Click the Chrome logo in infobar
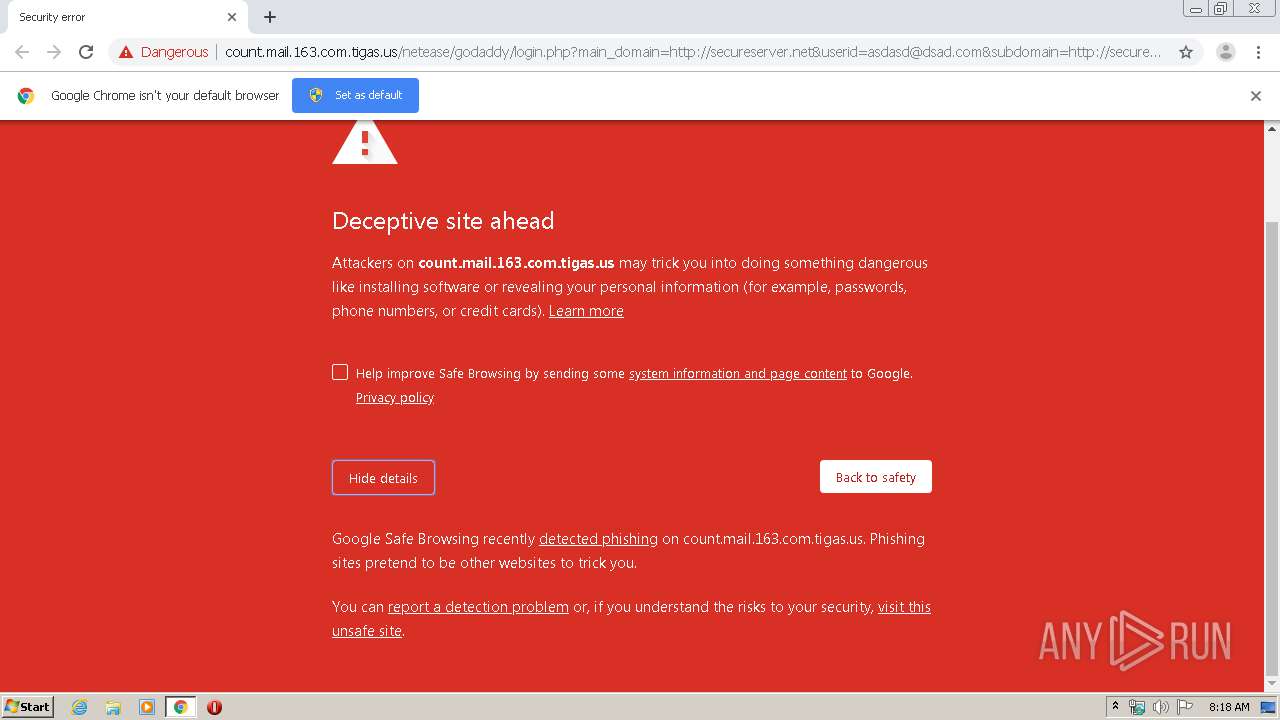This screenshot has width=1280, height=720. point(26,96)
